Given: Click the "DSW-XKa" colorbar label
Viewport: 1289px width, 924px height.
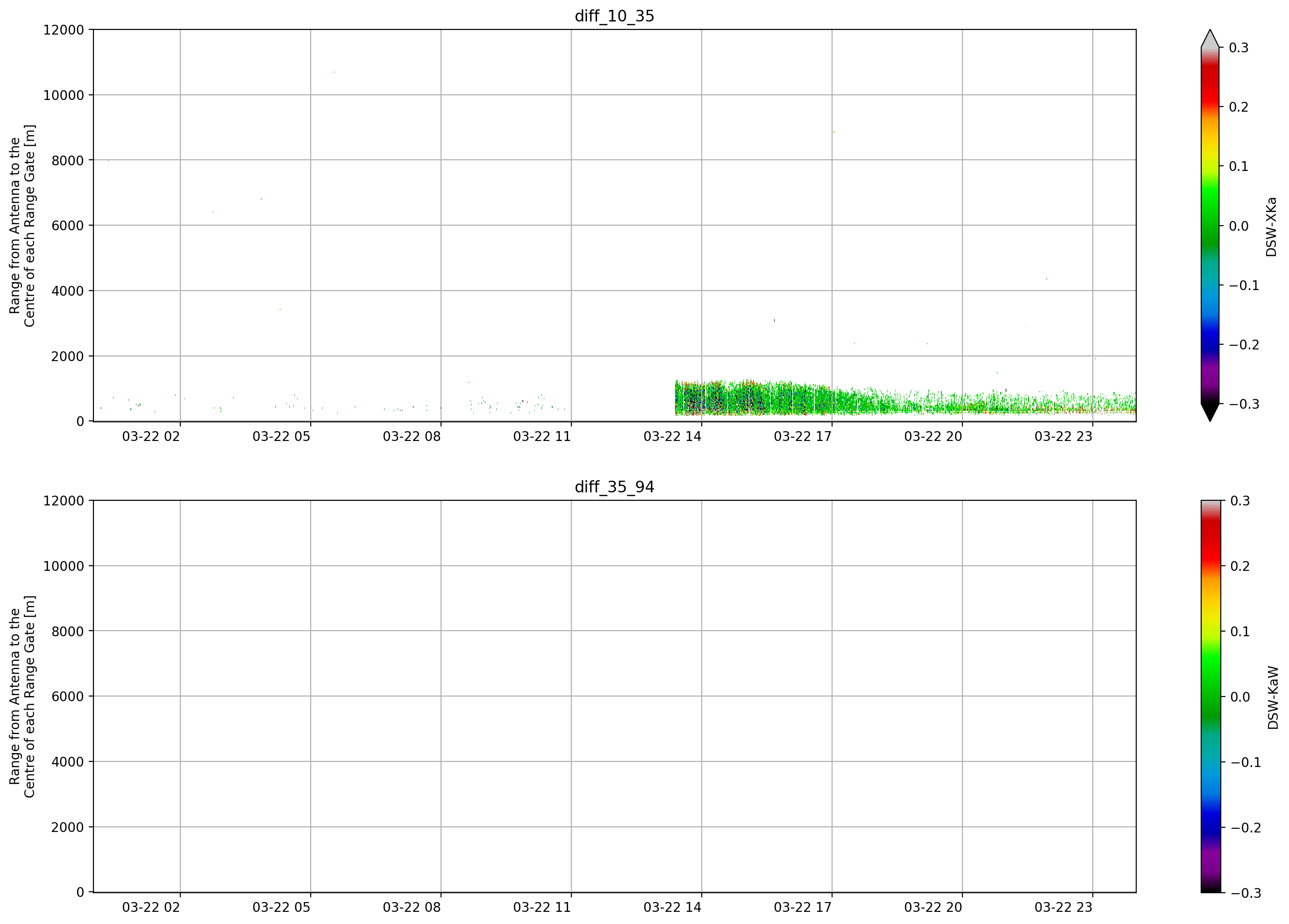Looking at the screenshot, I should [1271, 227].
